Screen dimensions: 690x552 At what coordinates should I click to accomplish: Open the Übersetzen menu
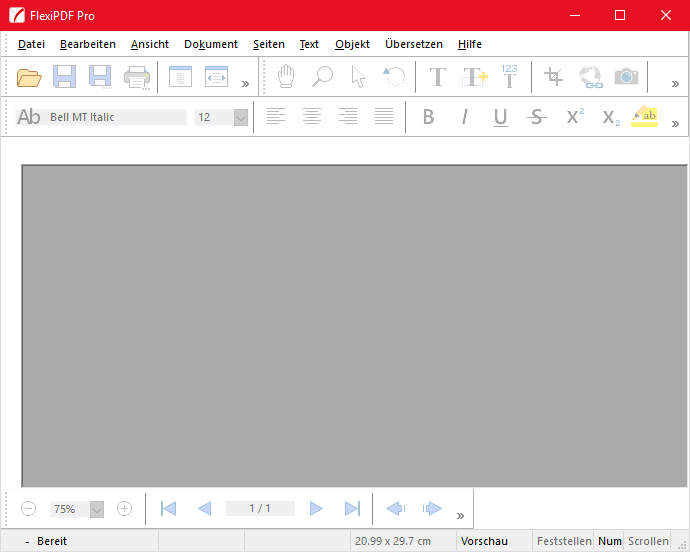click(x=413, y=44)
